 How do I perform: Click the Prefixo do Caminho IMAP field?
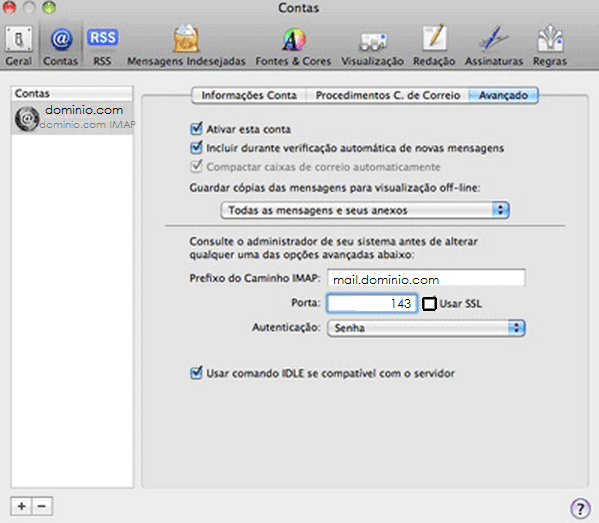[x=426, y=278]
